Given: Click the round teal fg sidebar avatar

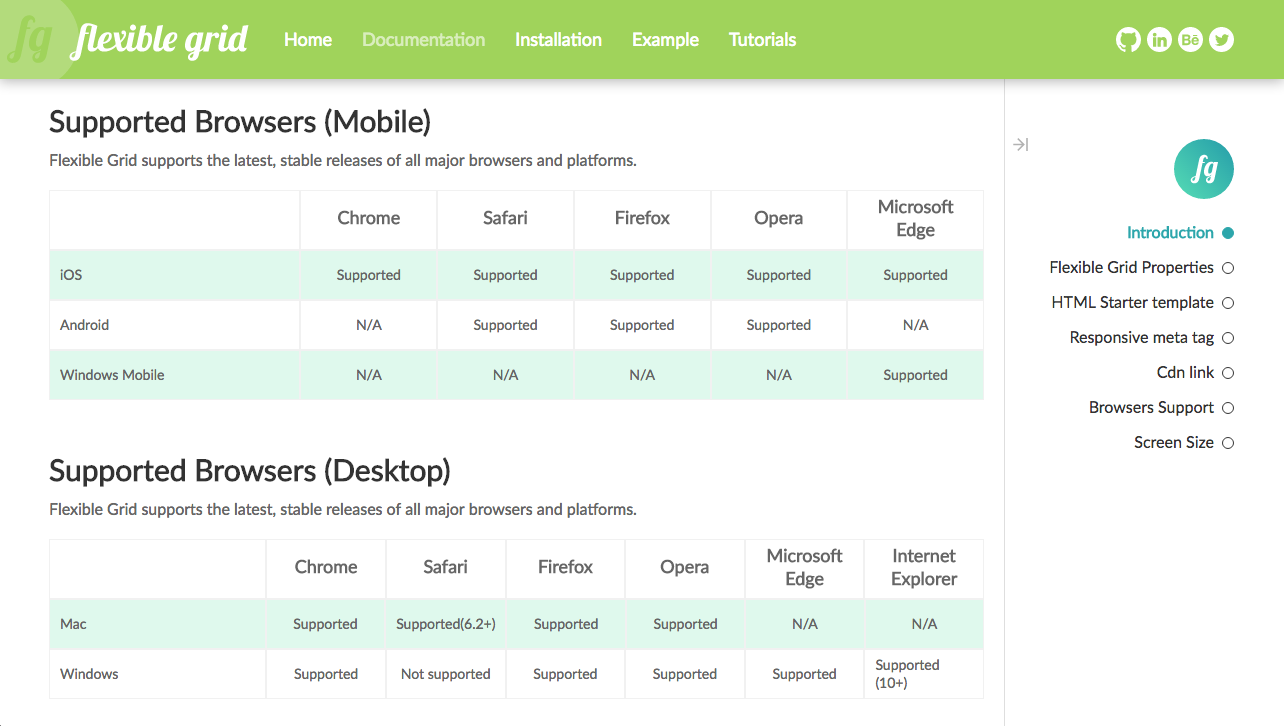Looking at the screenshot, I should pyautogui.click(x=1204, y=169).
